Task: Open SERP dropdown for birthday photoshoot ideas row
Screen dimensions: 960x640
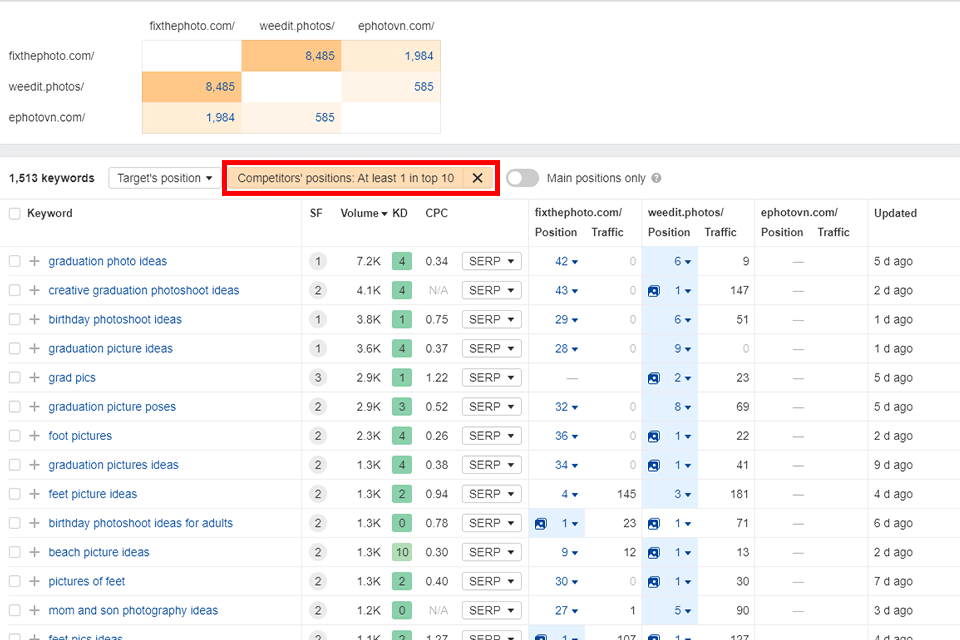Action: click(x=492, y=319)
